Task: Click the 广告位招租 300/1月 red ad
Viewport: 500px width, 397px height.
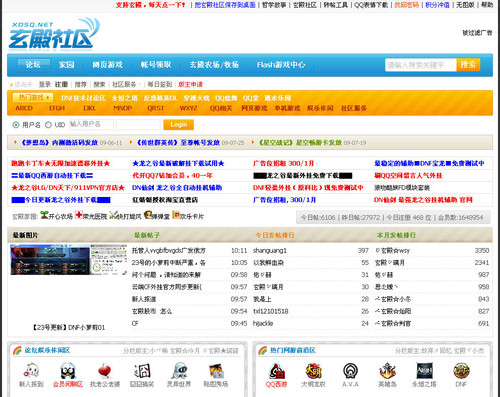Action: coord(284,163)
